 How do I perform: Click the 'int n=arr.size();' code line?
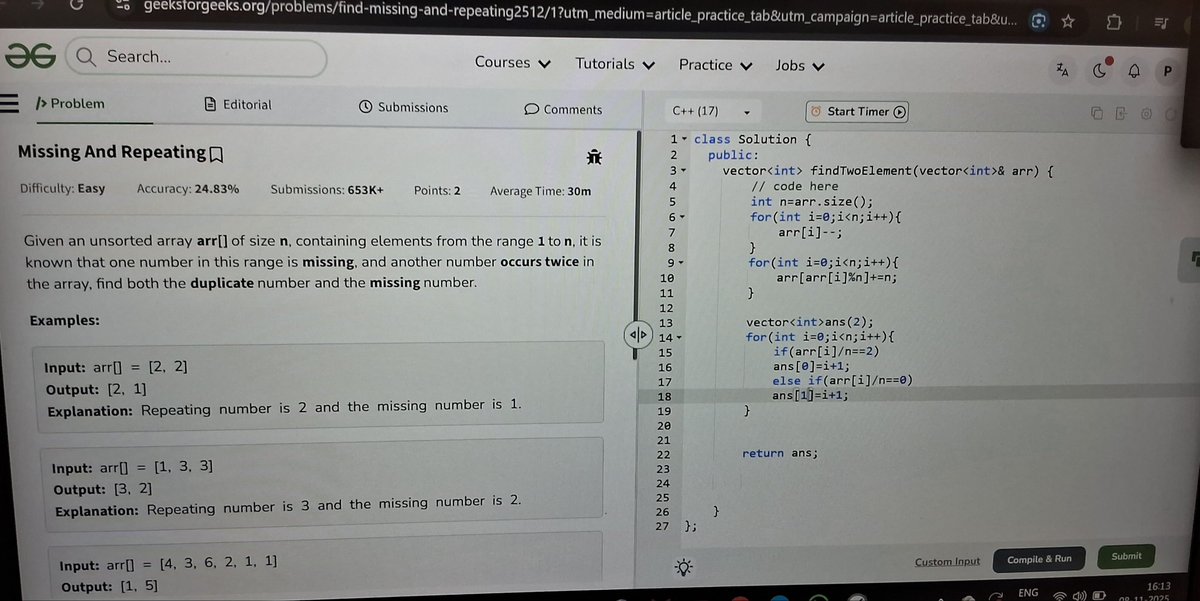(x=812, y=202)
